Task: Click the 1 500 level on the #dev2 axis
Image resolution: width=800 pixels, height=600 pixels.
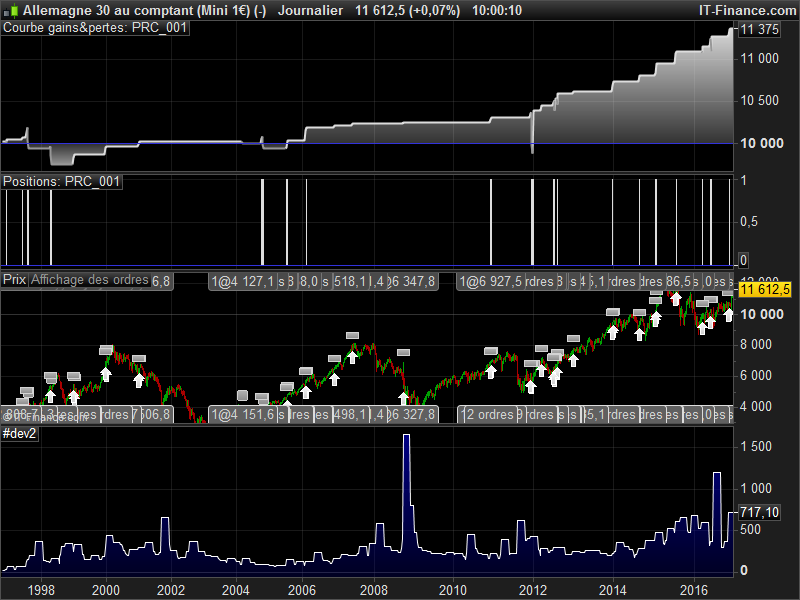Action: tap(756, 447)
